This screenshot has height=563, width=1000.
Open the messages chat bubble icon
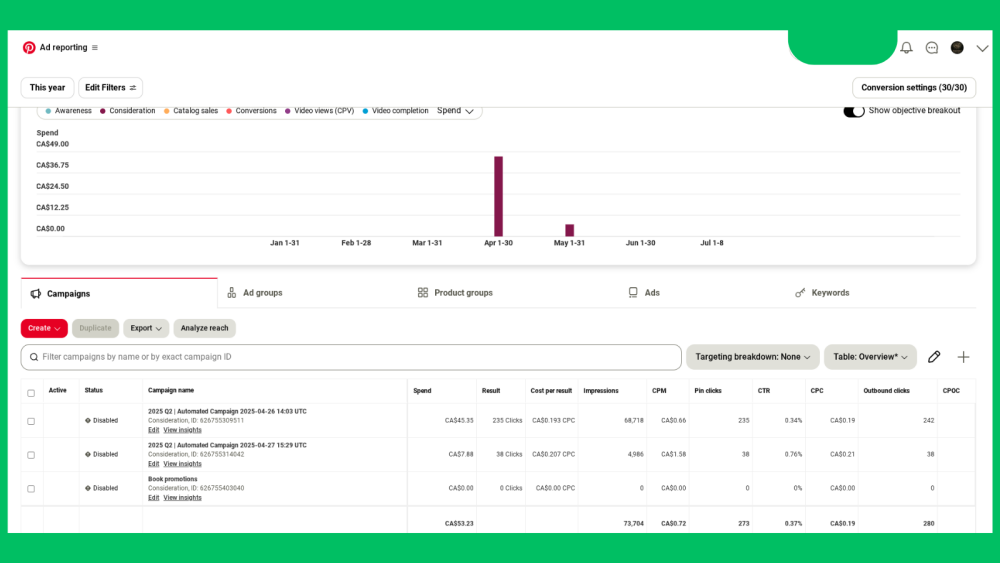(x=932, y=48)
